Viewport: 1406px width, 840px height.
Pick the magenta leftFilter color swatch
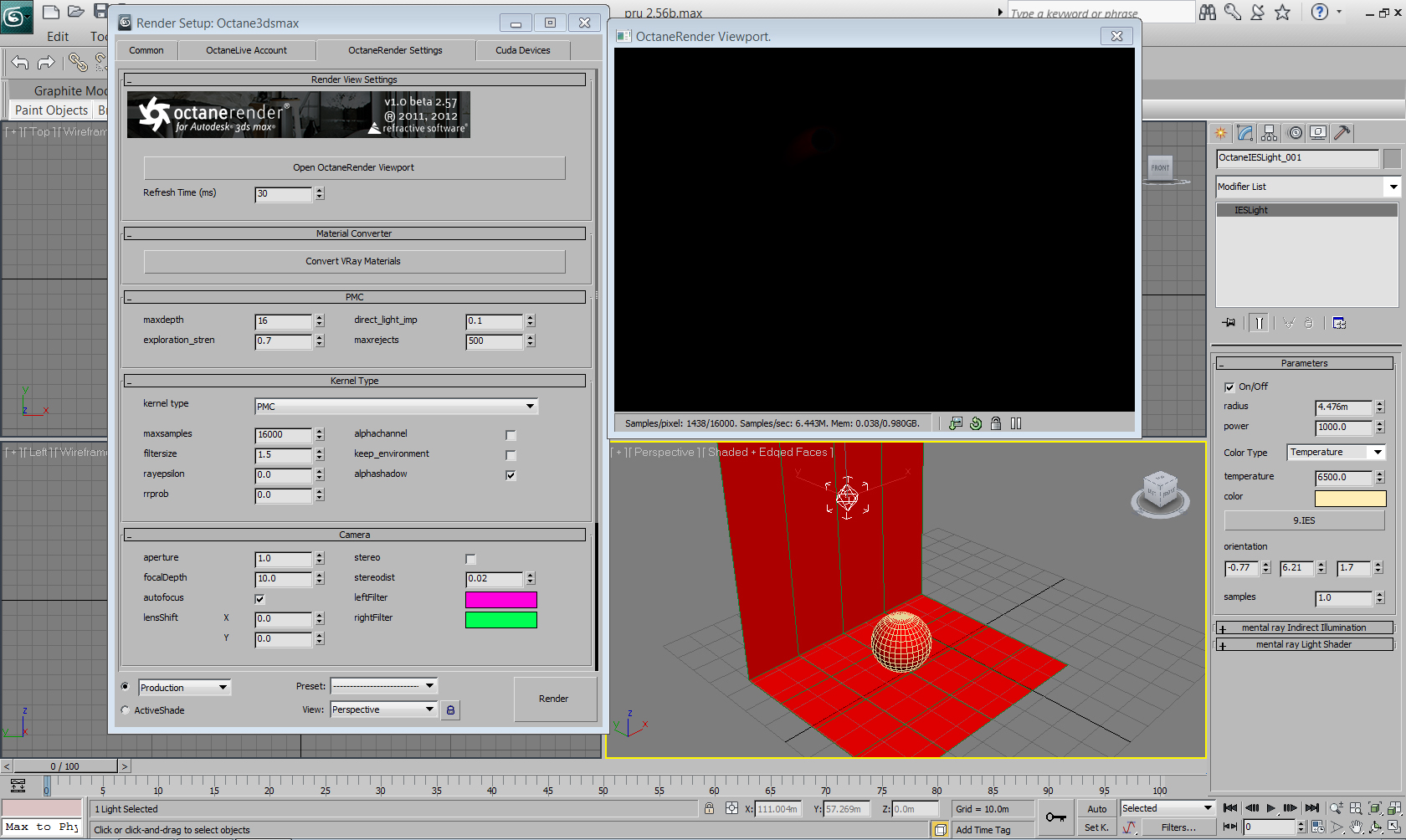501,599
